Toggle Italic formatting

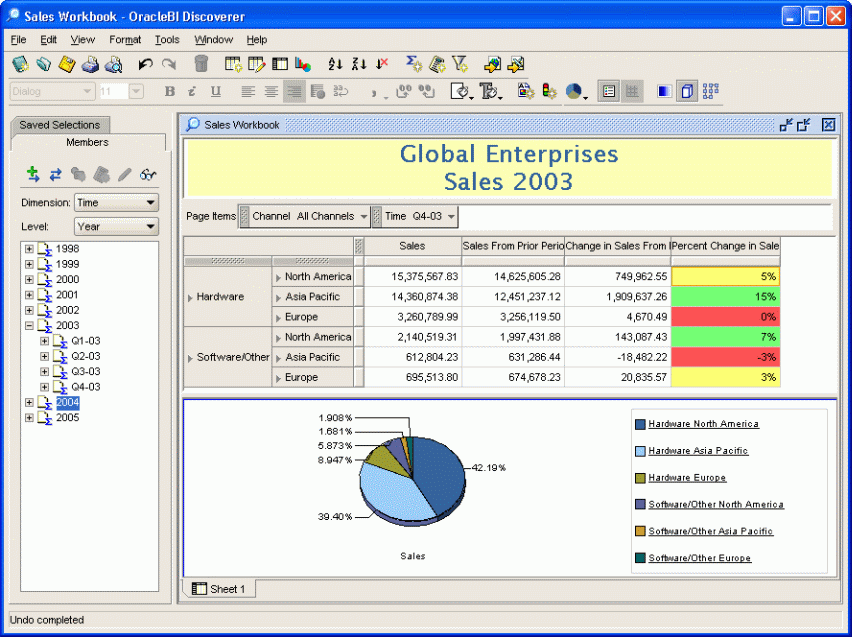(x=192, y=91)
